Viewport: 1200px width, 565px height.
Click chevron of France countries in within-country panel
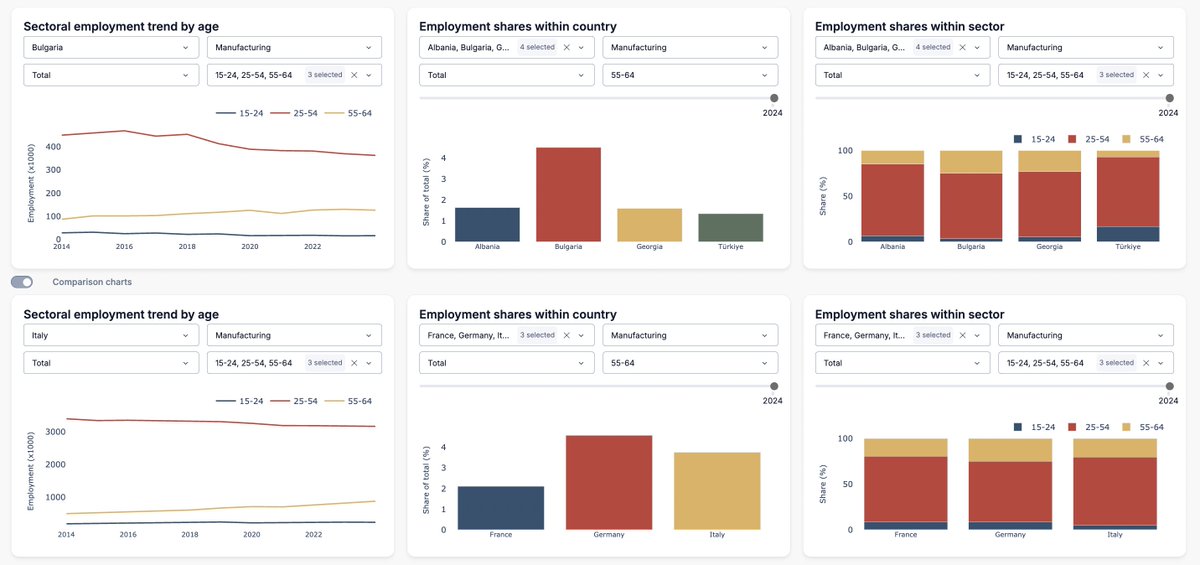coord(581,335)
